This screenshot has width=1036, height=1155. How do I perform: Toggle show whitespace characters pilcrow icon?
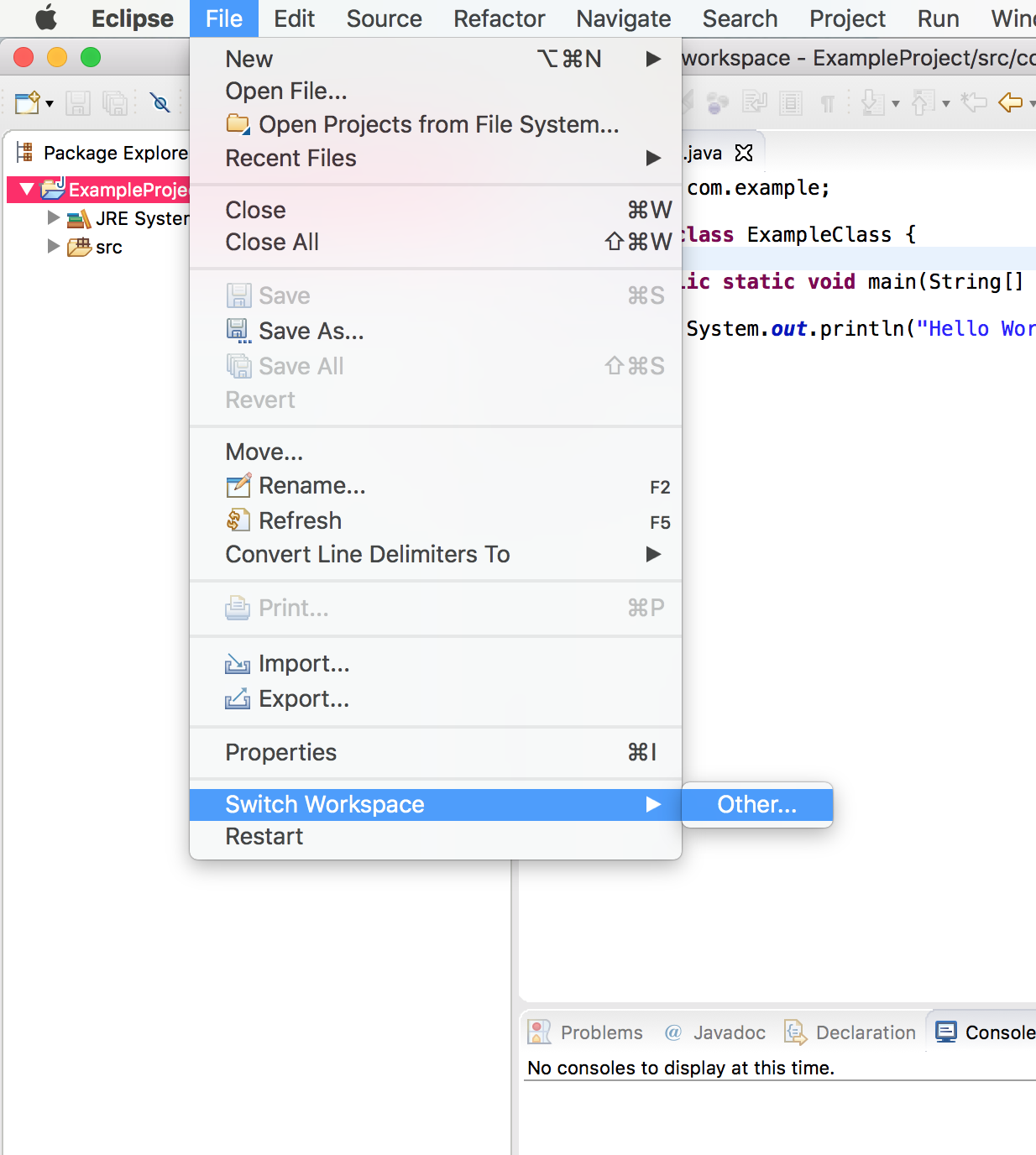[x=828, y=104]
